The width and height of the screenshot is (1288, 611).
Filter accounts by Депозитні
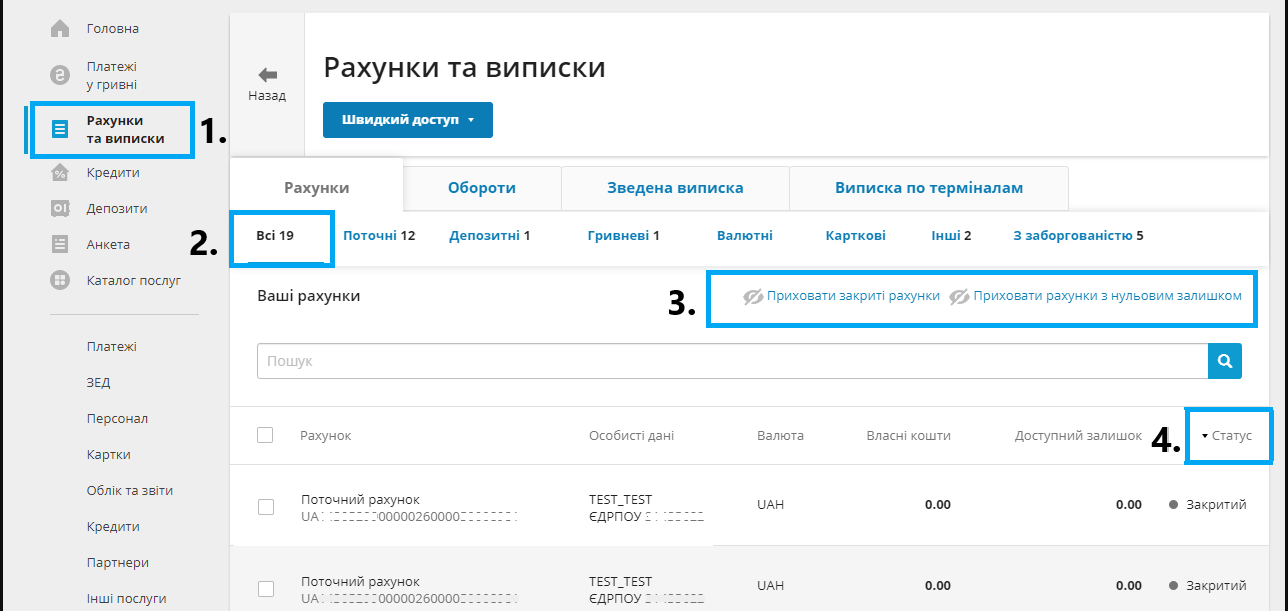(x=489, y=236)
